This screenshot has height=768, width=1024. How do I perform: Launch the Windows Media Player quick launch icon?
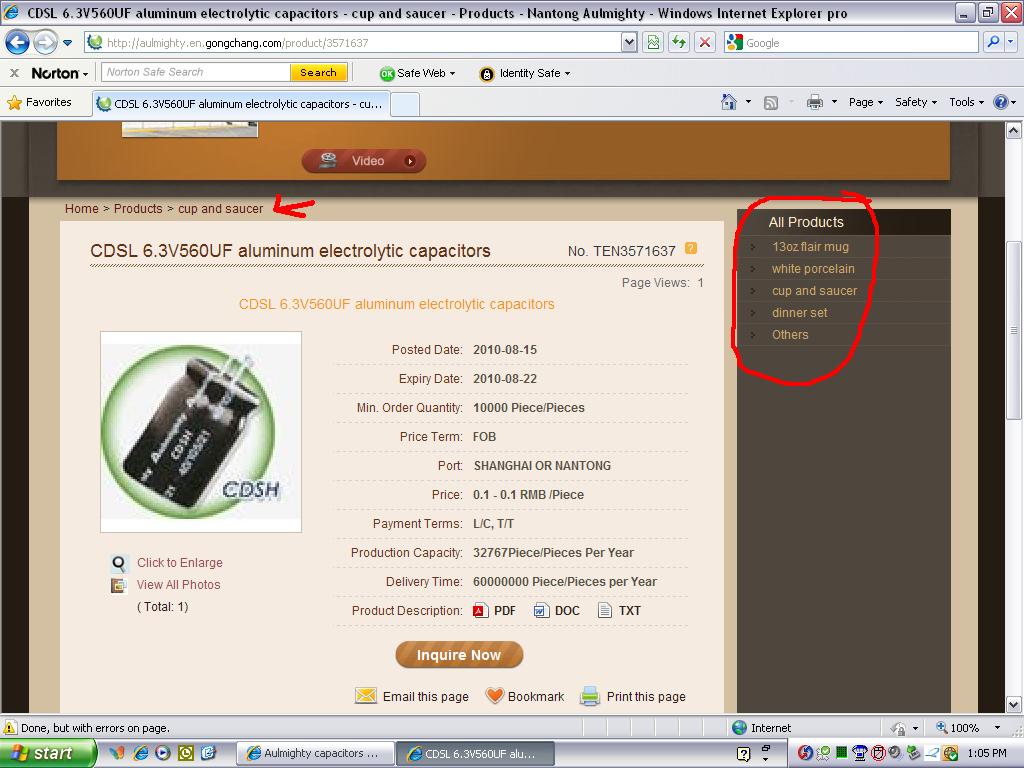(163, 753)
